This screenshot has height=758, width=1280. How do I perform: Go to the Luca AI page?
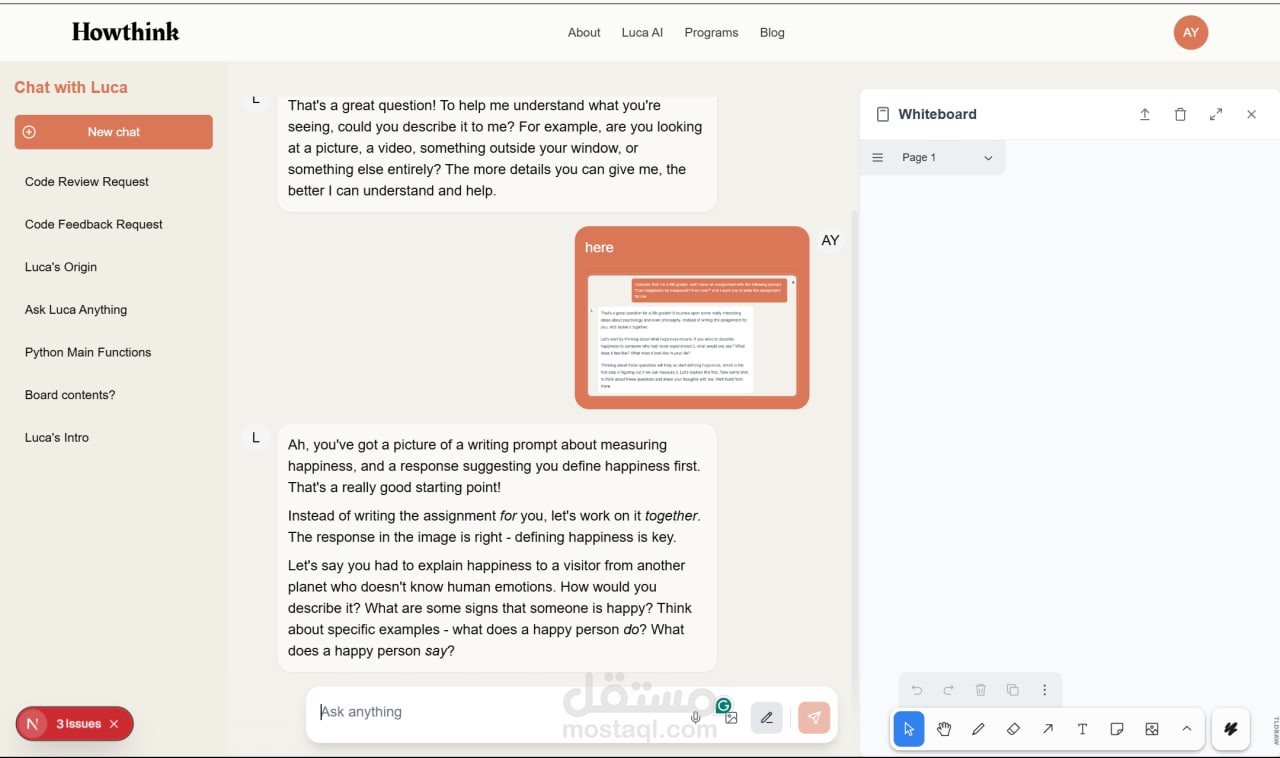(x=641, y=32)
